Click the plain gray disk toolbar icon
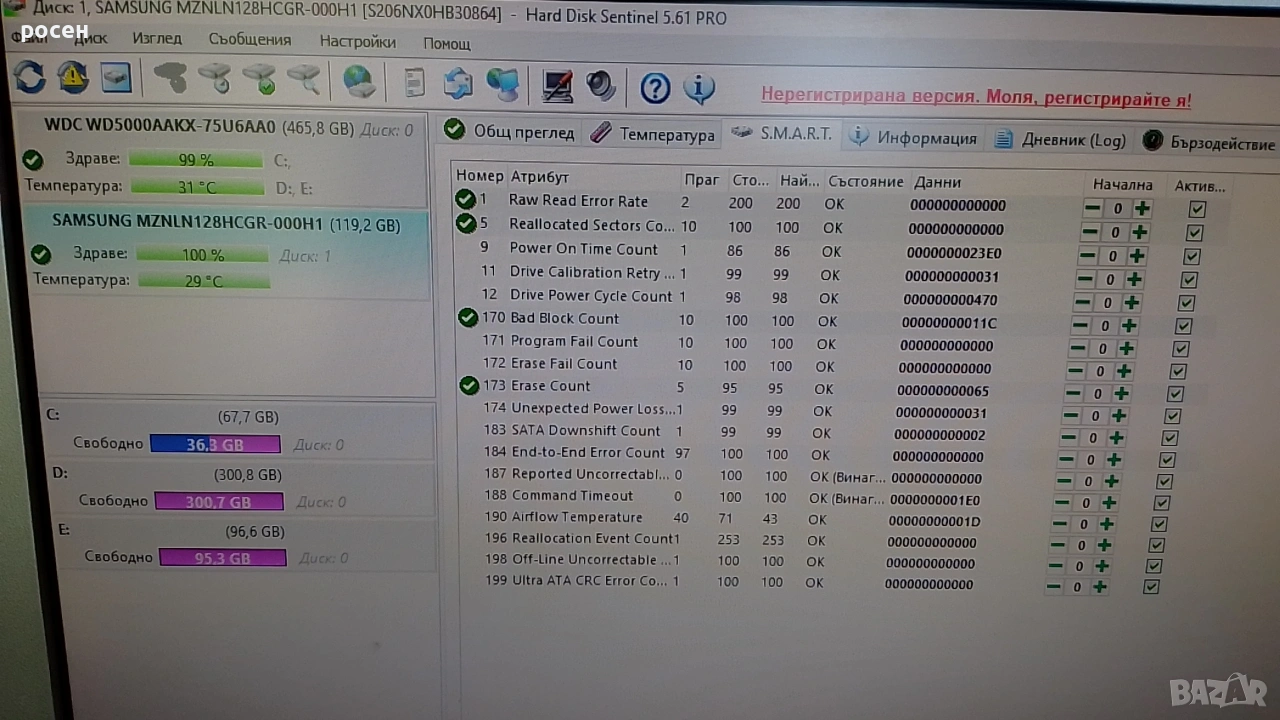This screenshot has width=1280, height=720. click(171, 78)
